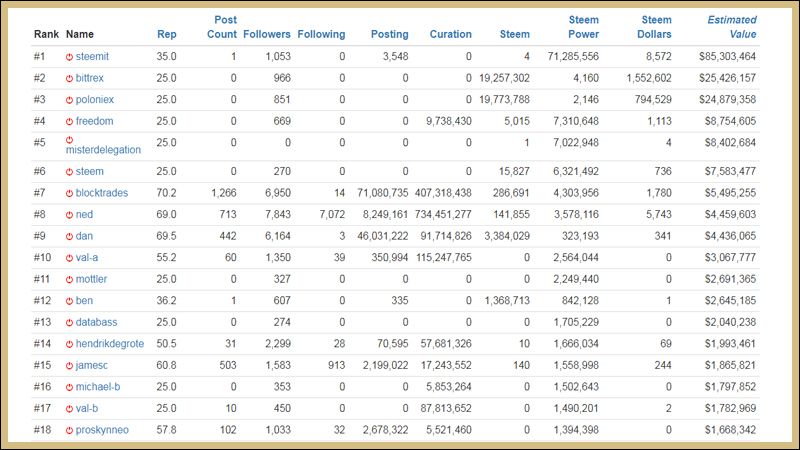Open the michael-b account link

pyautogui.click(x=98, y=387)
